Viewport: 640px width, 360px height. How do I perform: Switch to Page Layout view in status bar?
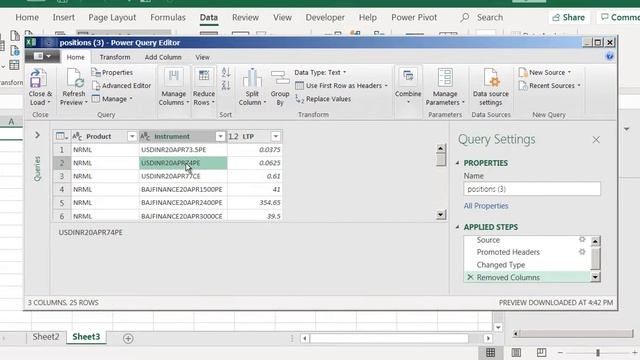[516, 353]
